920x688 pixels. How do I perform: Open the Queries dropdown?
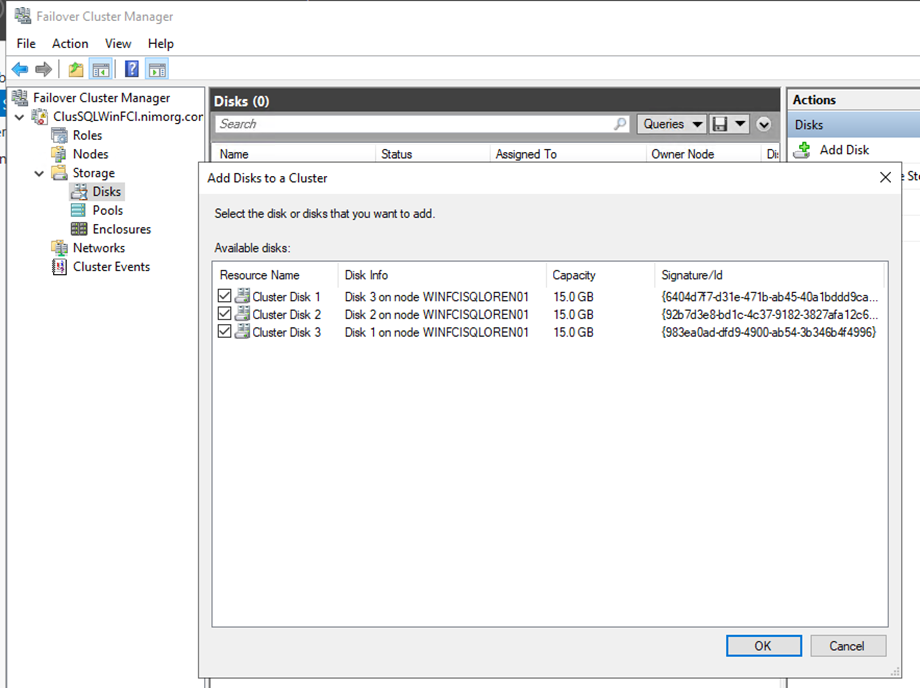point(672,124)
